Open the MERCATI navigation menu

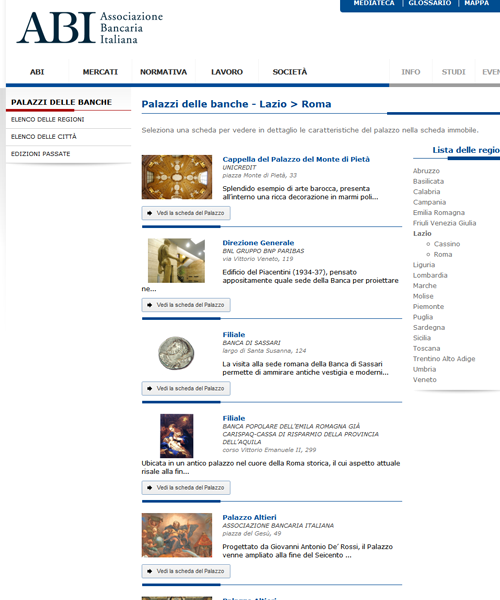coord(100,72)
